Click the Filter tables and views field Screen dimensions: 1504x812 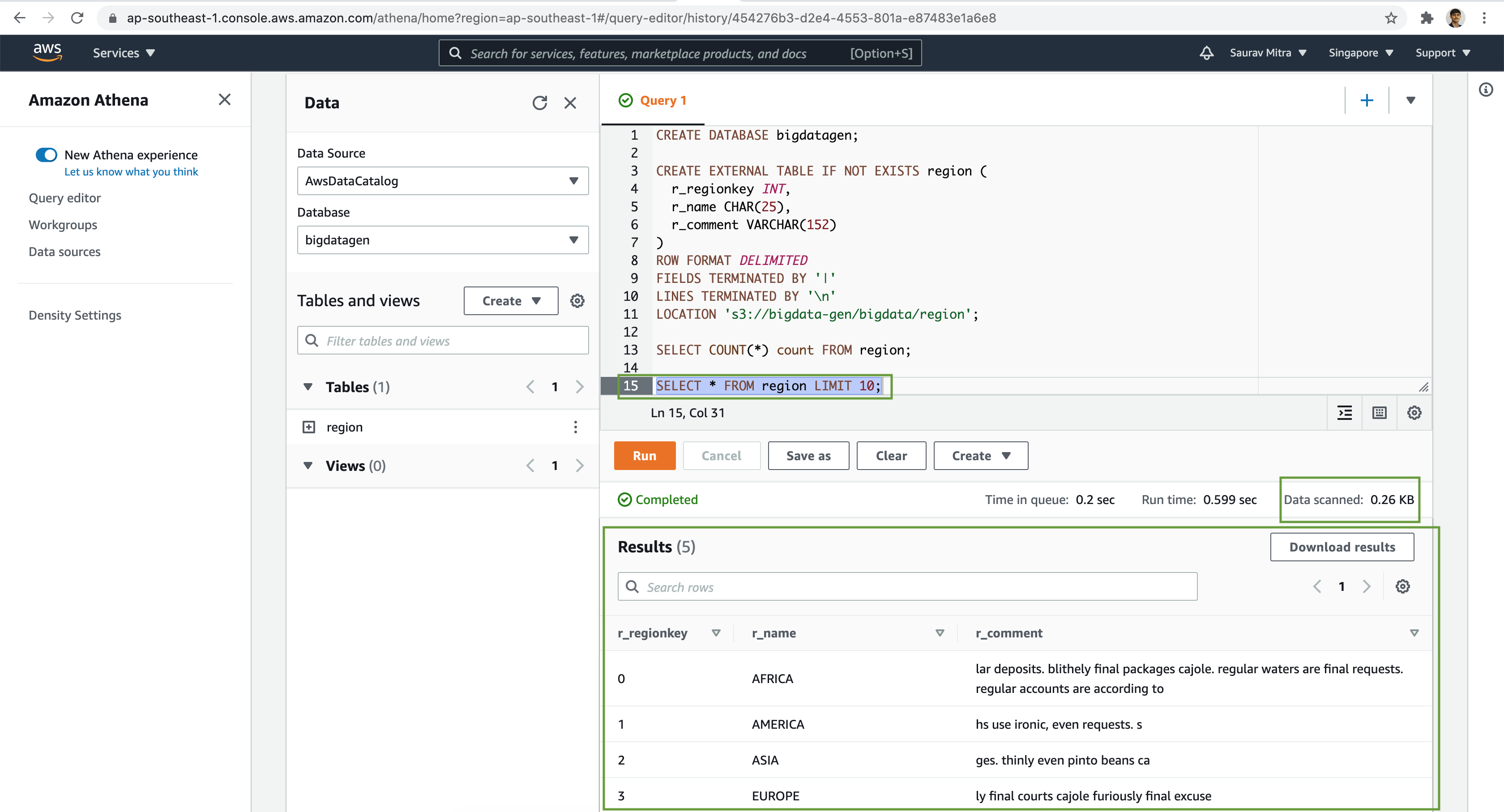(443, 341)
